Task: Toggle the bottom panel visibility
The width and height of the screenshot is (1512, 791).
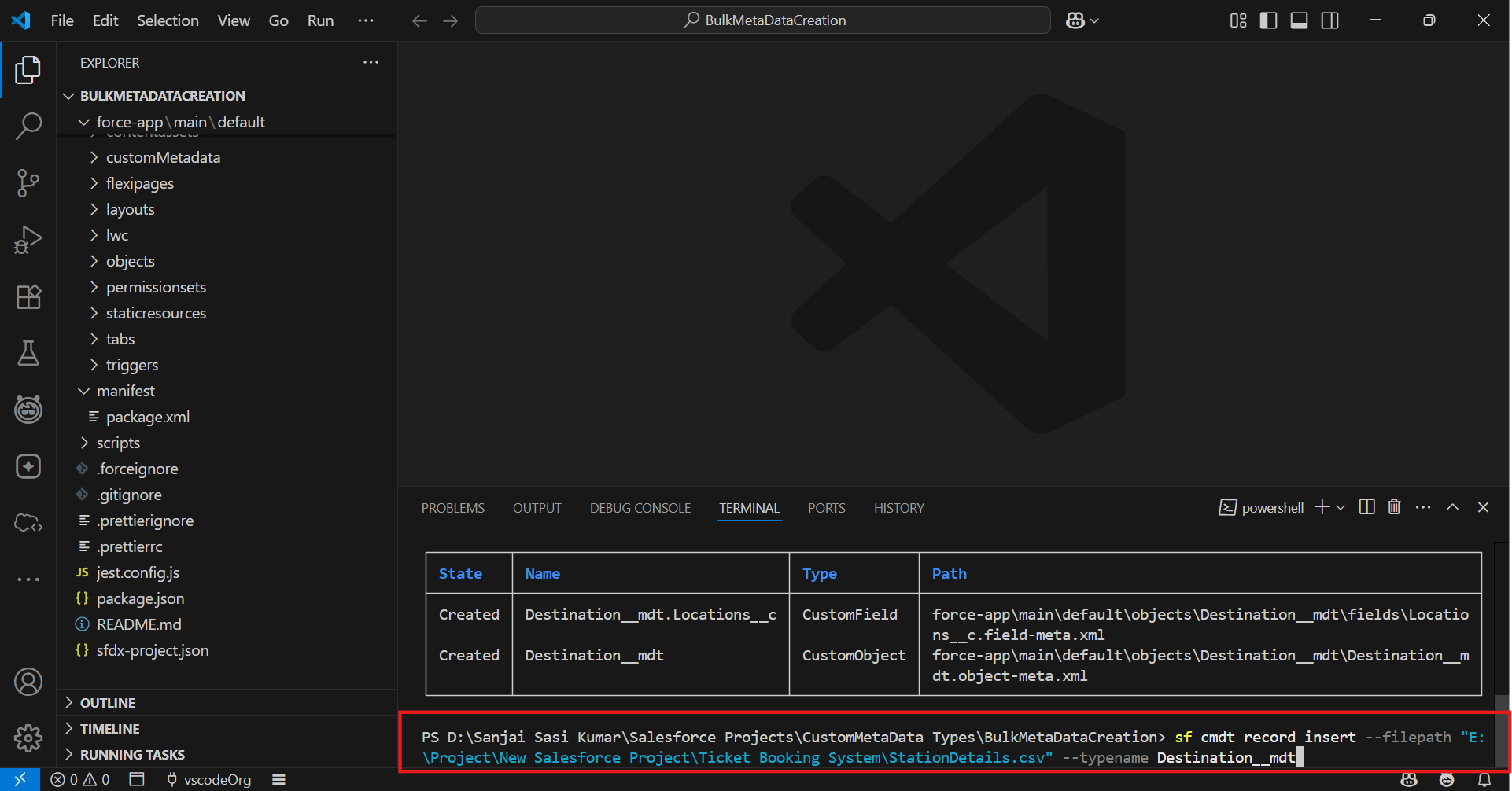Action: pos(1299,20)
